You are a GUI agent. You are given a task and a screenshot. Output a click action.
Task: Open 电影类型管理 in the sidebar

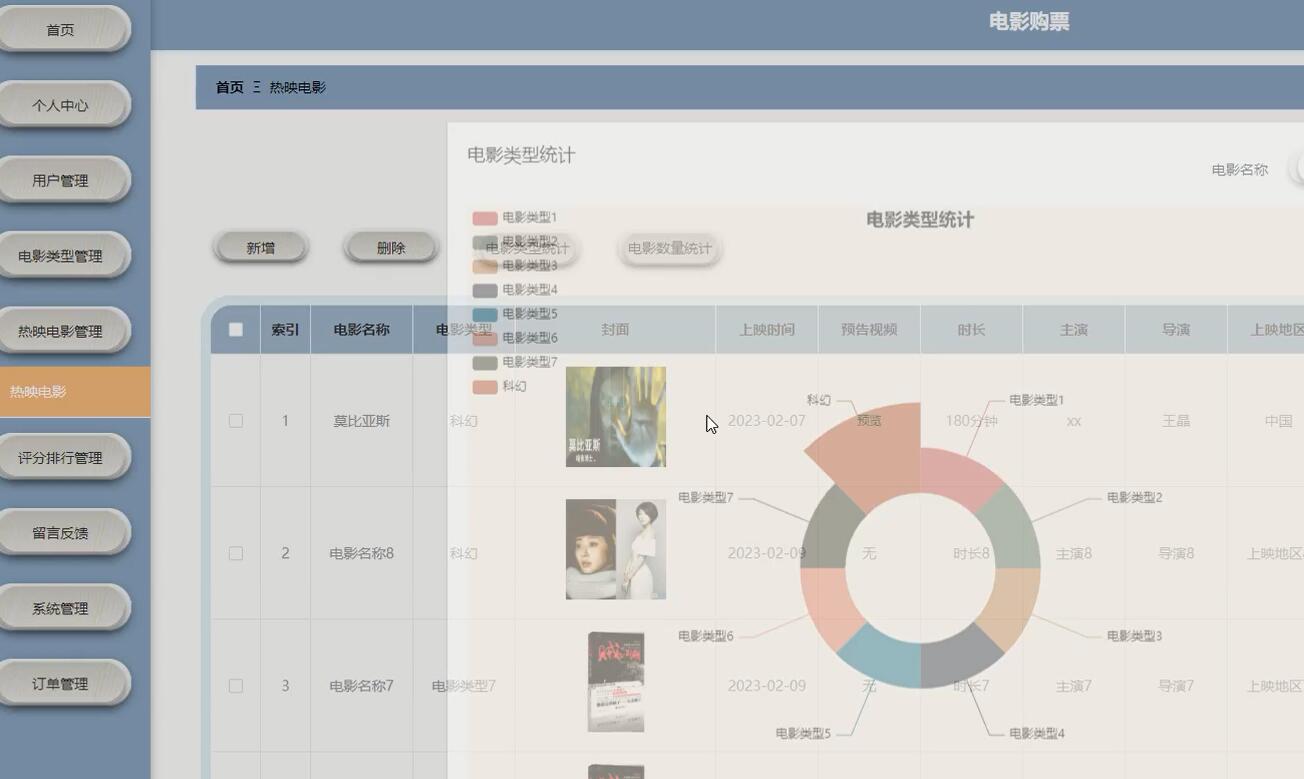click(x=61, y=256)
